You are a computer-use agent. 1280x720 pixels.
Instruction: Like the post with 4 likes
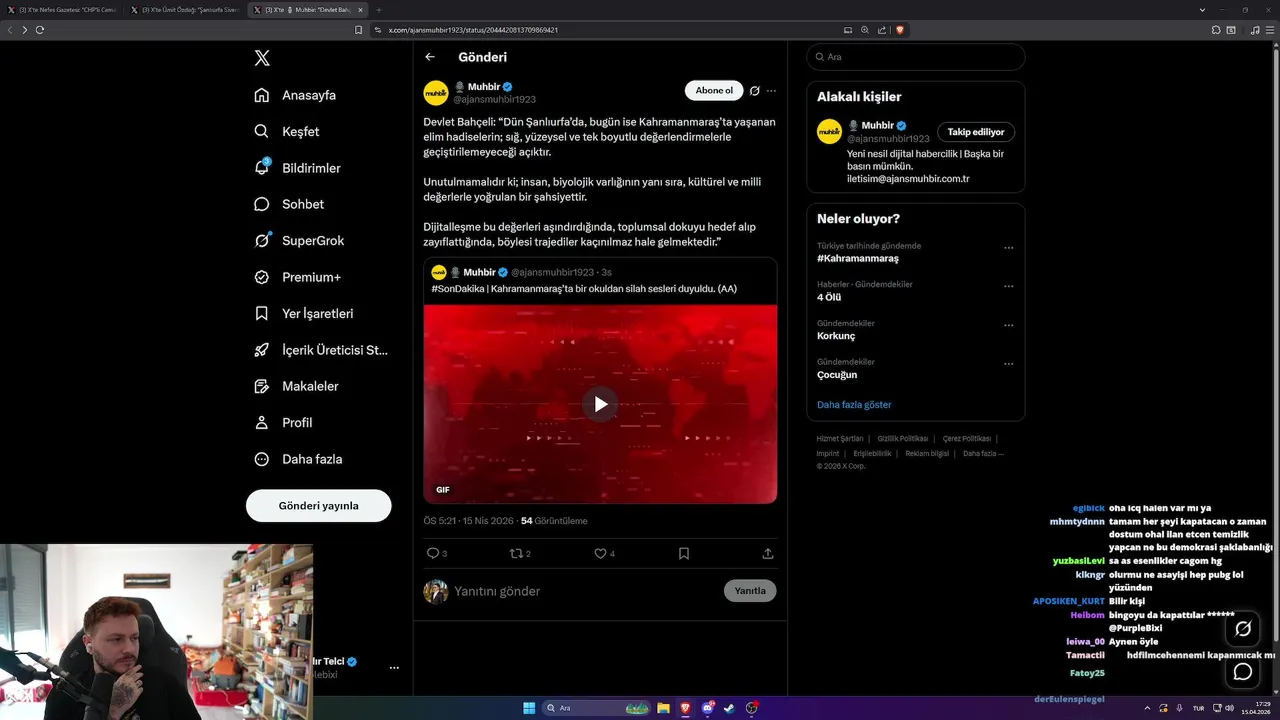604,553
